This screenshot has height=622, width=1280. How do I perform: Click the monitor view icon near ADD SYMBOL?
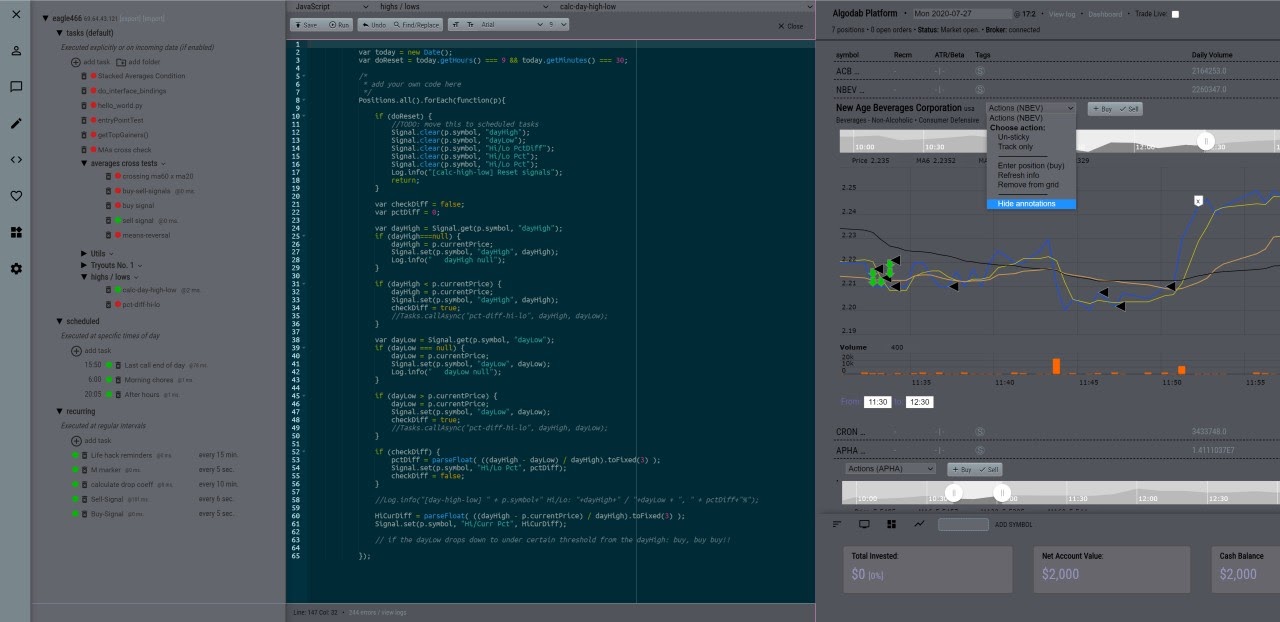click(863, 523)
